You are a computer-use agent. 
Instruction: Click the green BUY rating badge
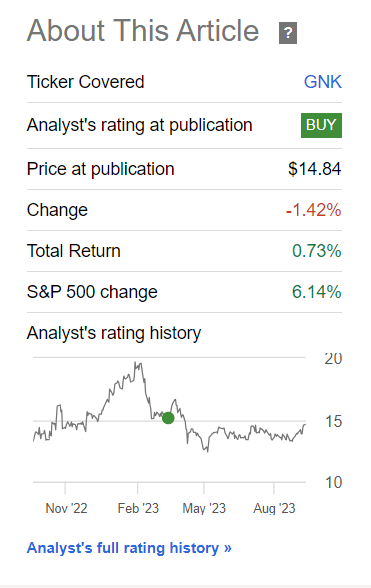(x=321, y=125)
